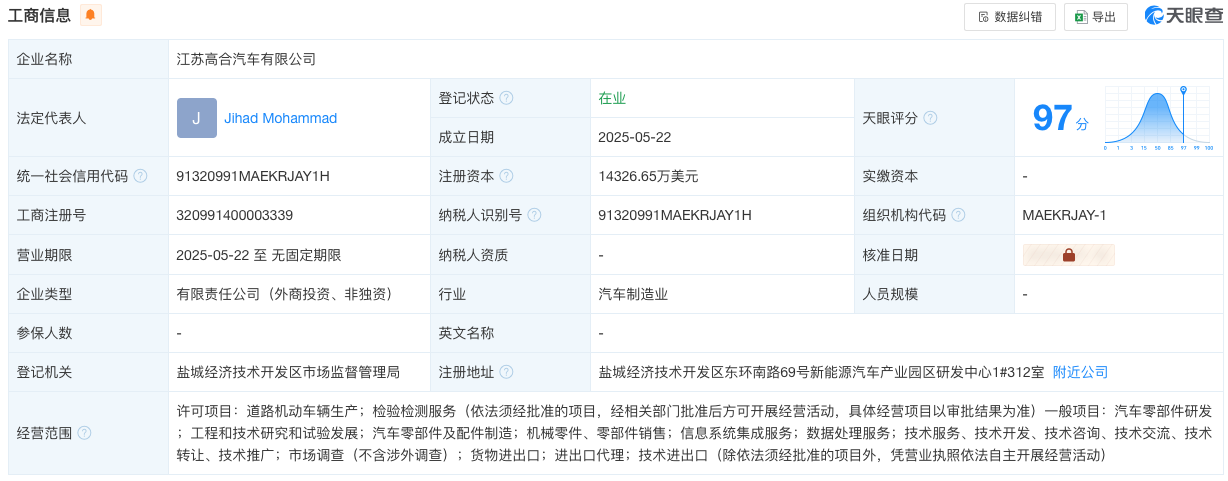Click industry value 汽车制造业
This screenshot has height=481, width=1228.
click(x=633, y=294)
